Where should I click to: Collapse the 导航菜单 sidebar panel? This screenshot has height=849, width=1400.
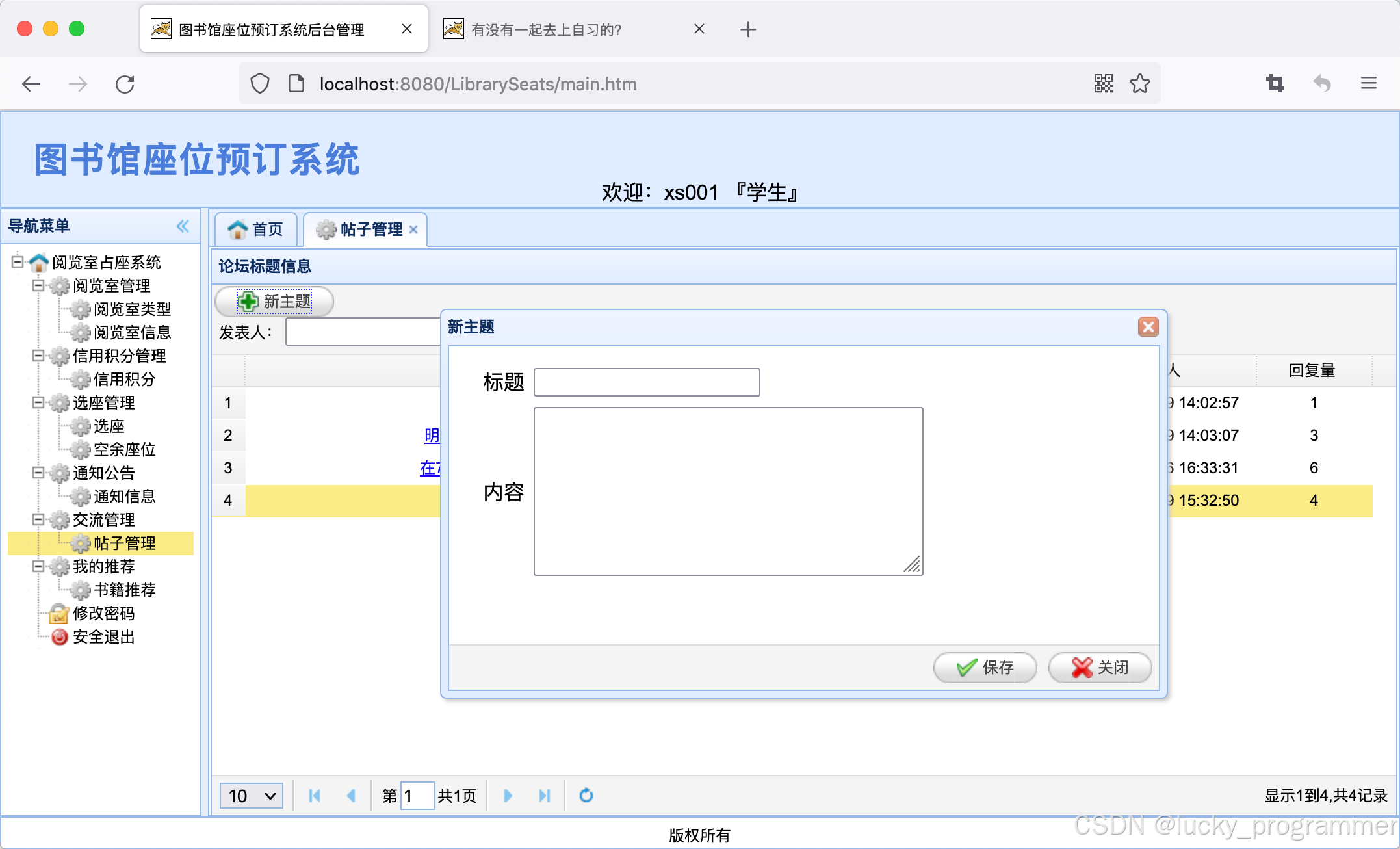183,226
